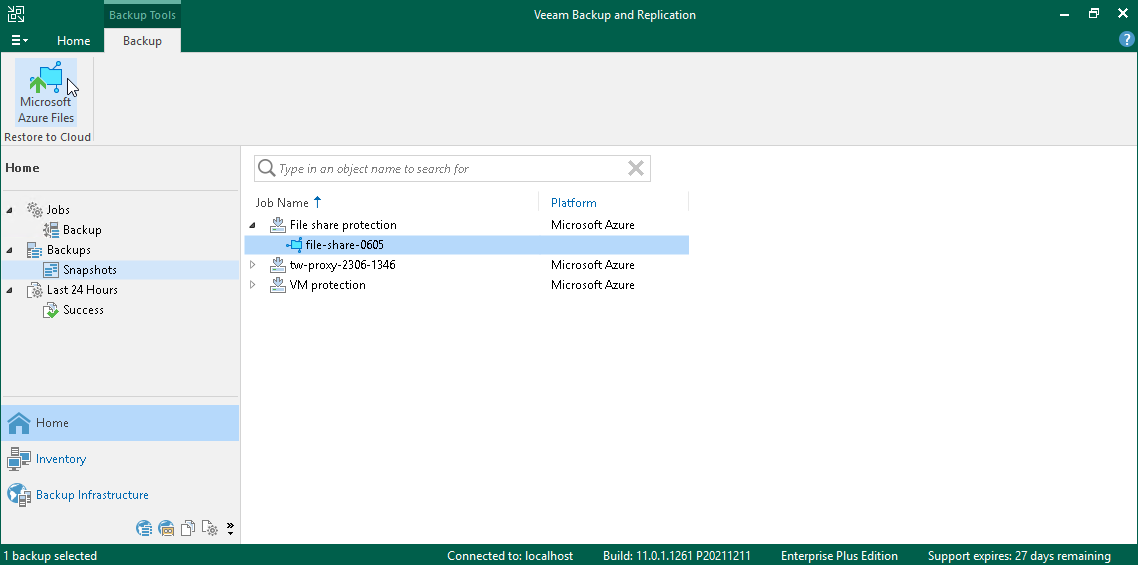Switch to the Home ribbon tab
The height and width of the screenshot is (565, 1138).
click(73, 41)
